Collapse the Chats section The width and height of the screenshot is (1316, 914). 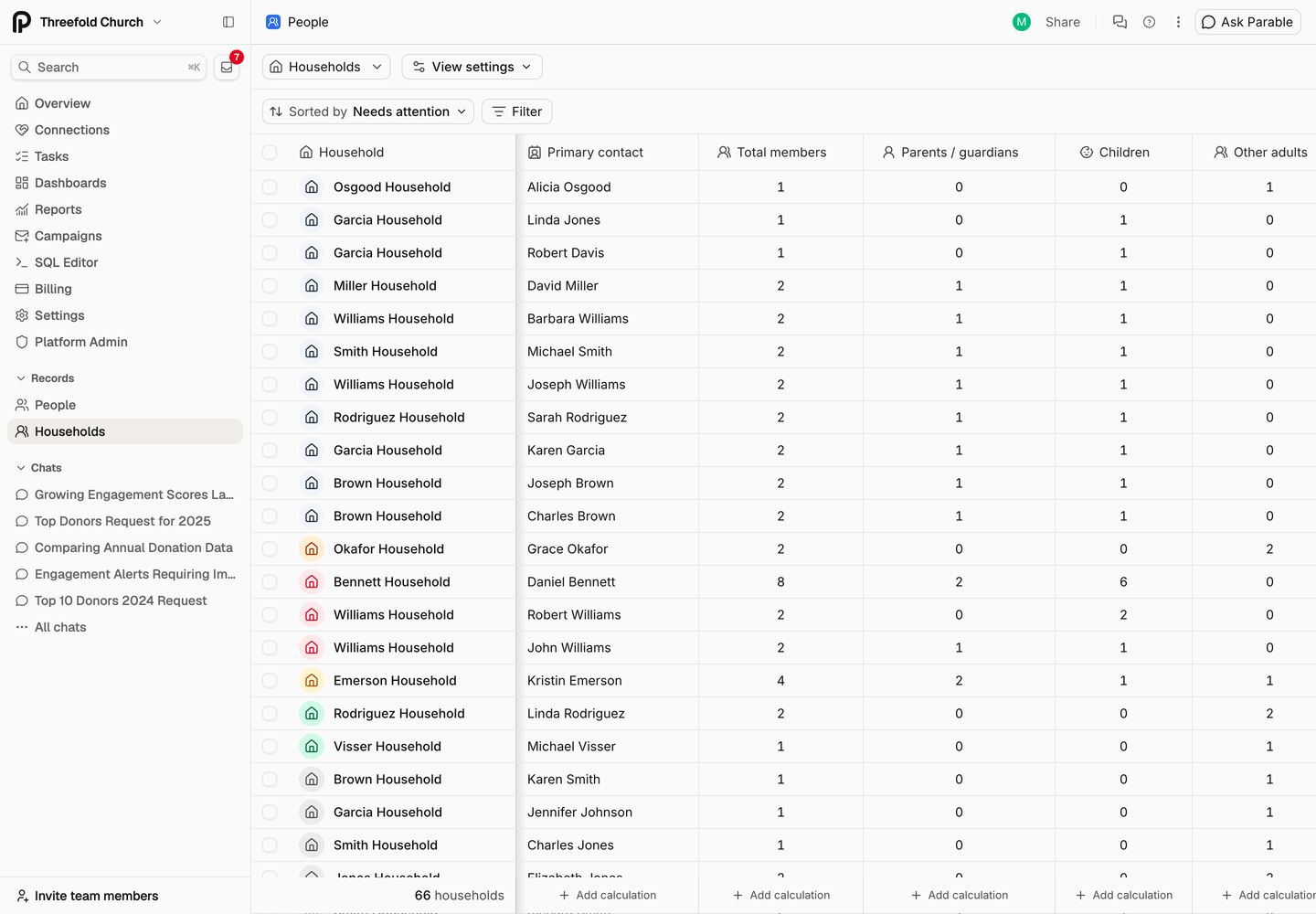[38, 468]
